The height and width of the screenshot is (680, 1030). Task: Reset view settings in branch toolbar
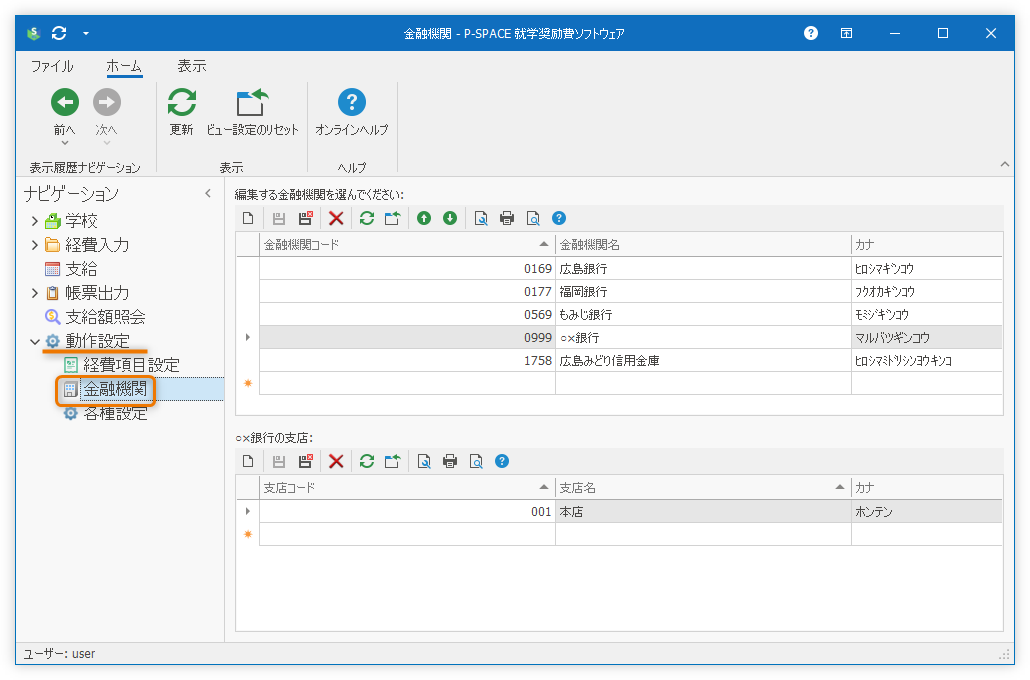click(393, 461)
